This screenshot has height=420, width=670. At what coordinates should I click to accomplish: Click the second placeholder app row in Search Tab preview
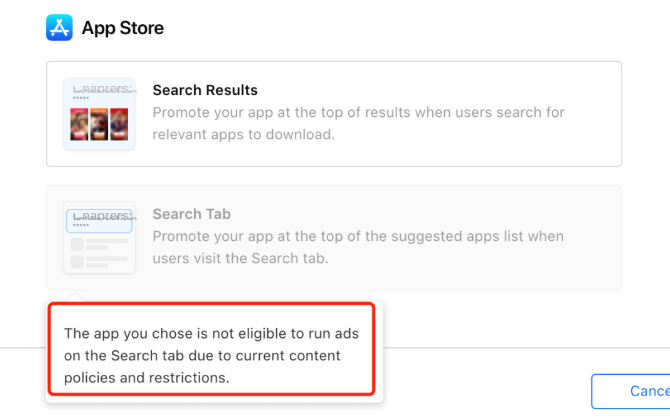[x=99, y=262]
